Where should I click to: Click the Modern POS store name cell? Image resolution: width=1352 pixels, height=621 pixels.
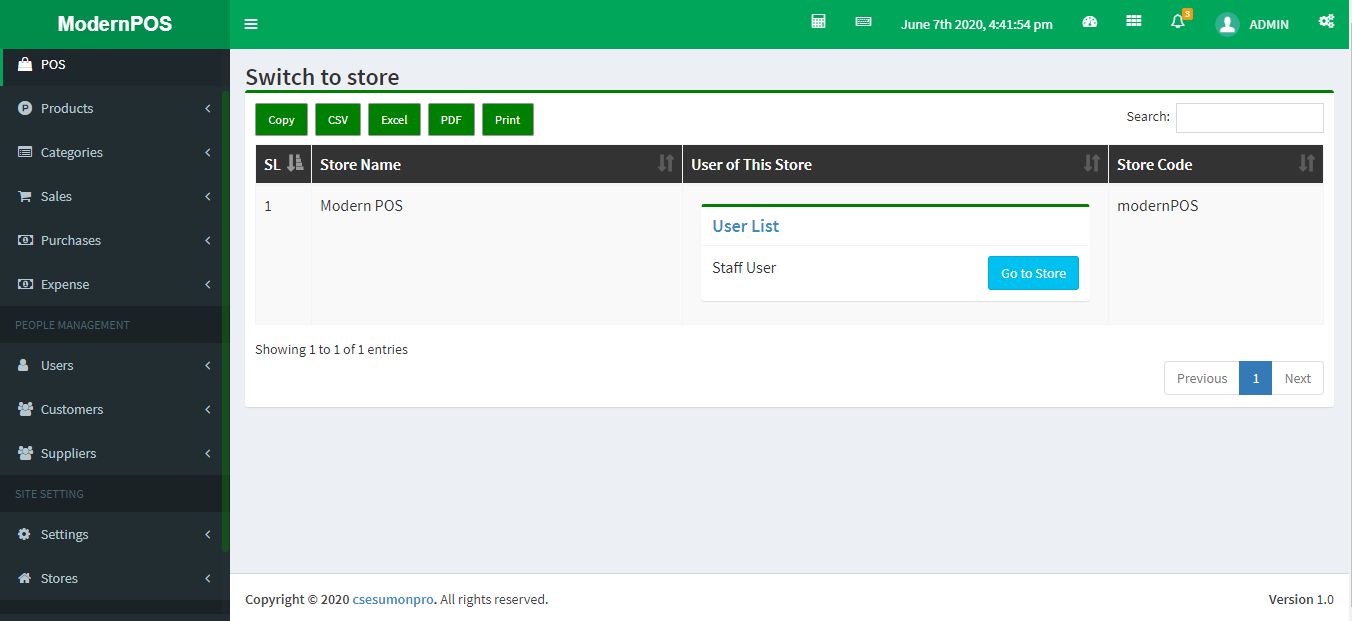[496, 254]
